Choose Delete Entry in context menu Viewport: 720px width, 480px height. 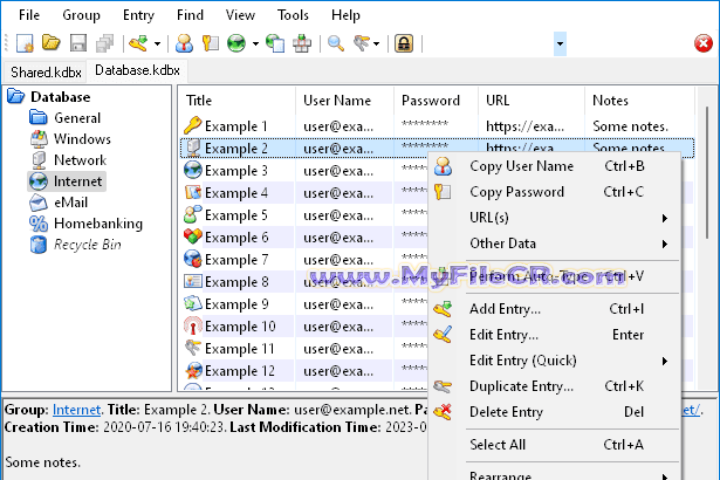coord(555,412)
